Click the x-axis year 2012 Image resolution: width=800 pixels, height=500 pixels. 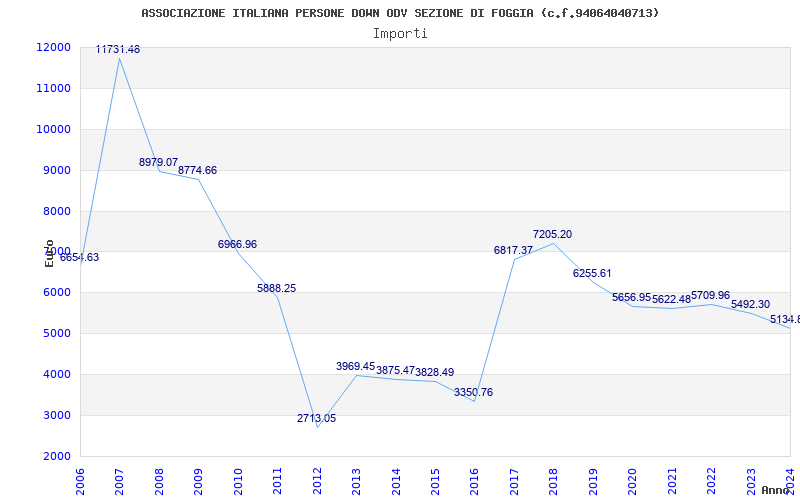(x=317, y=481)
